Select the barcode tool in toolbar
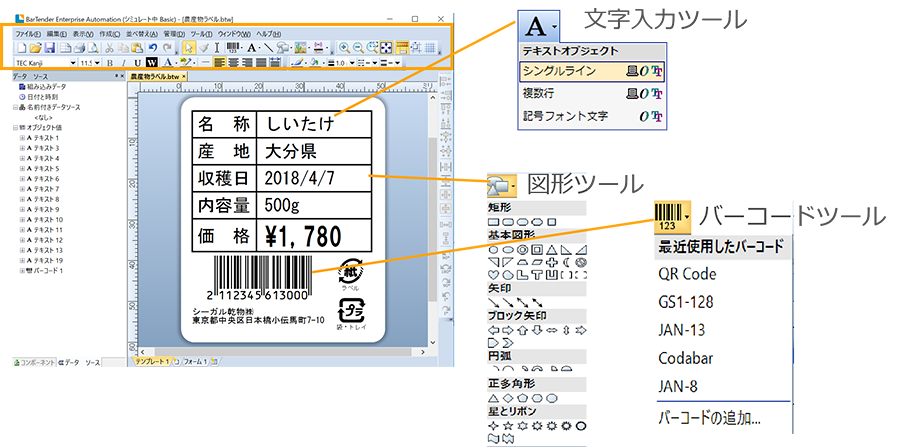This screenshot has height=447, width=900. tap(234, 47)
